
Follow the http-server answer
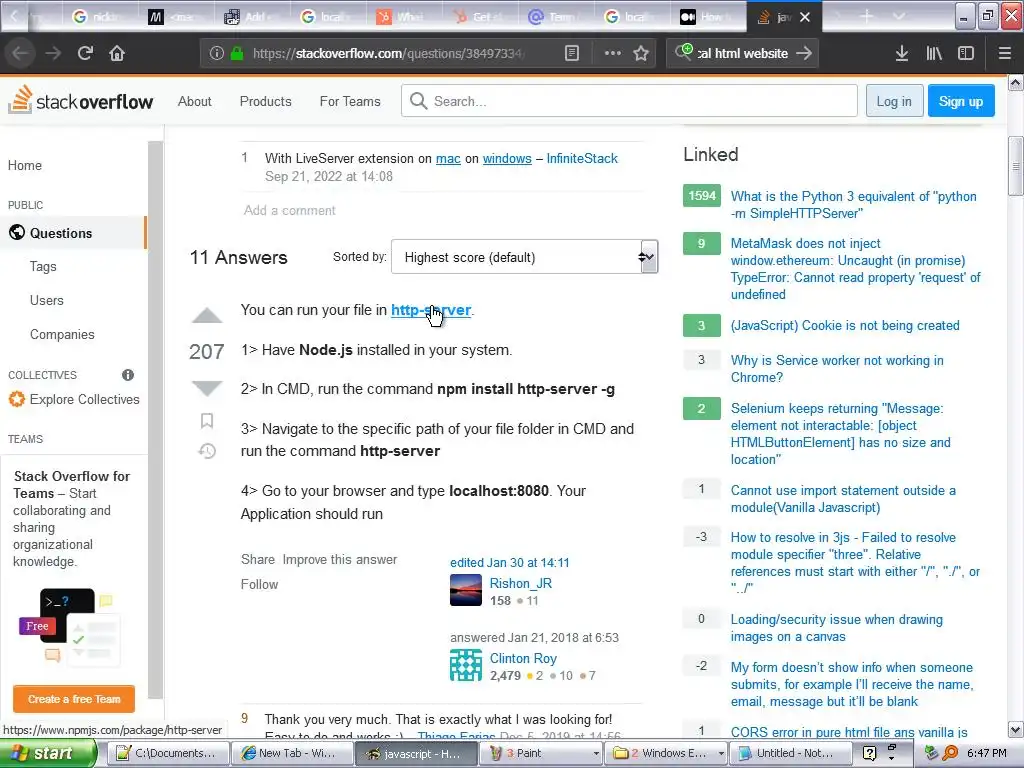point(259,584)
